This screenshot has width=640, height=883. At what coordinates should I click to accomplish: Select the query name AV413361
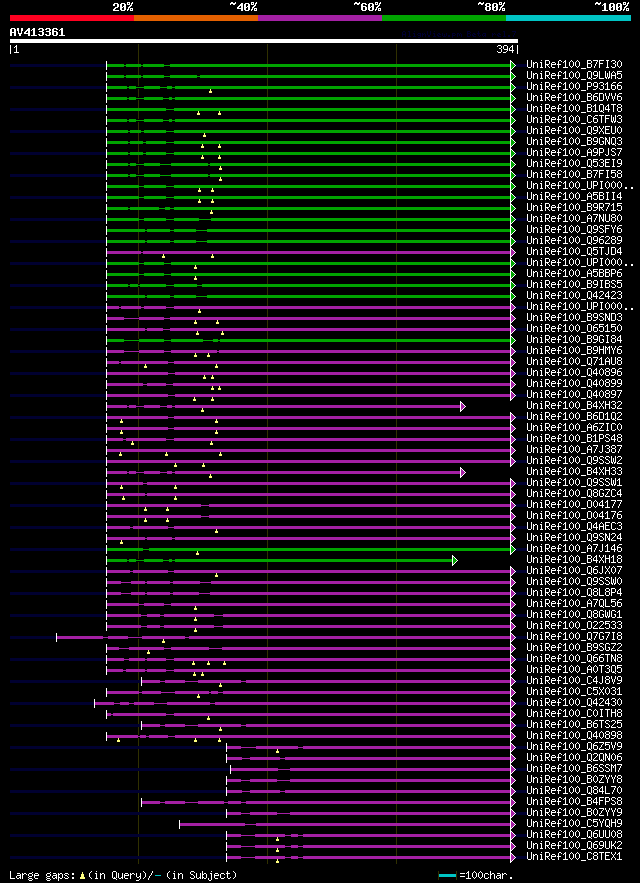click(37, 32)
